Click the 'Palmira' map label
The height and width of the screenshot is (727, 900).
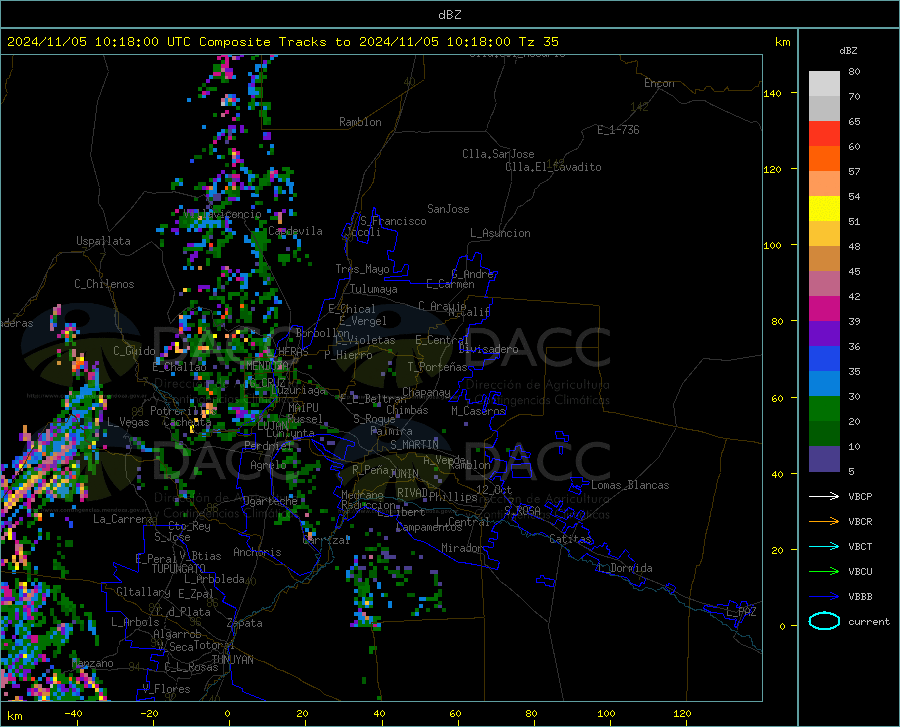click(391, 430)
